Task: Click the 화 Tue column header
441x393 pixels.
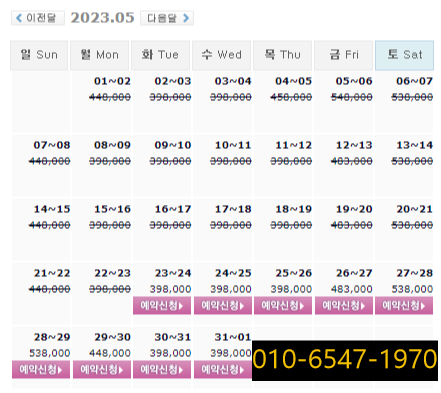Action: 160,55
